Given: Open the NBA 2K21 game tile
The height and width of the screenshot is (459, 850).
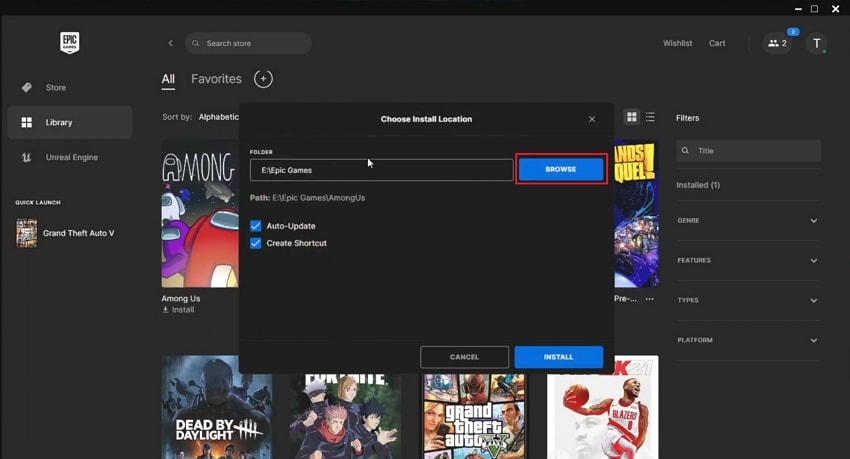Looking at the screenshot, I should coord(603,408).
